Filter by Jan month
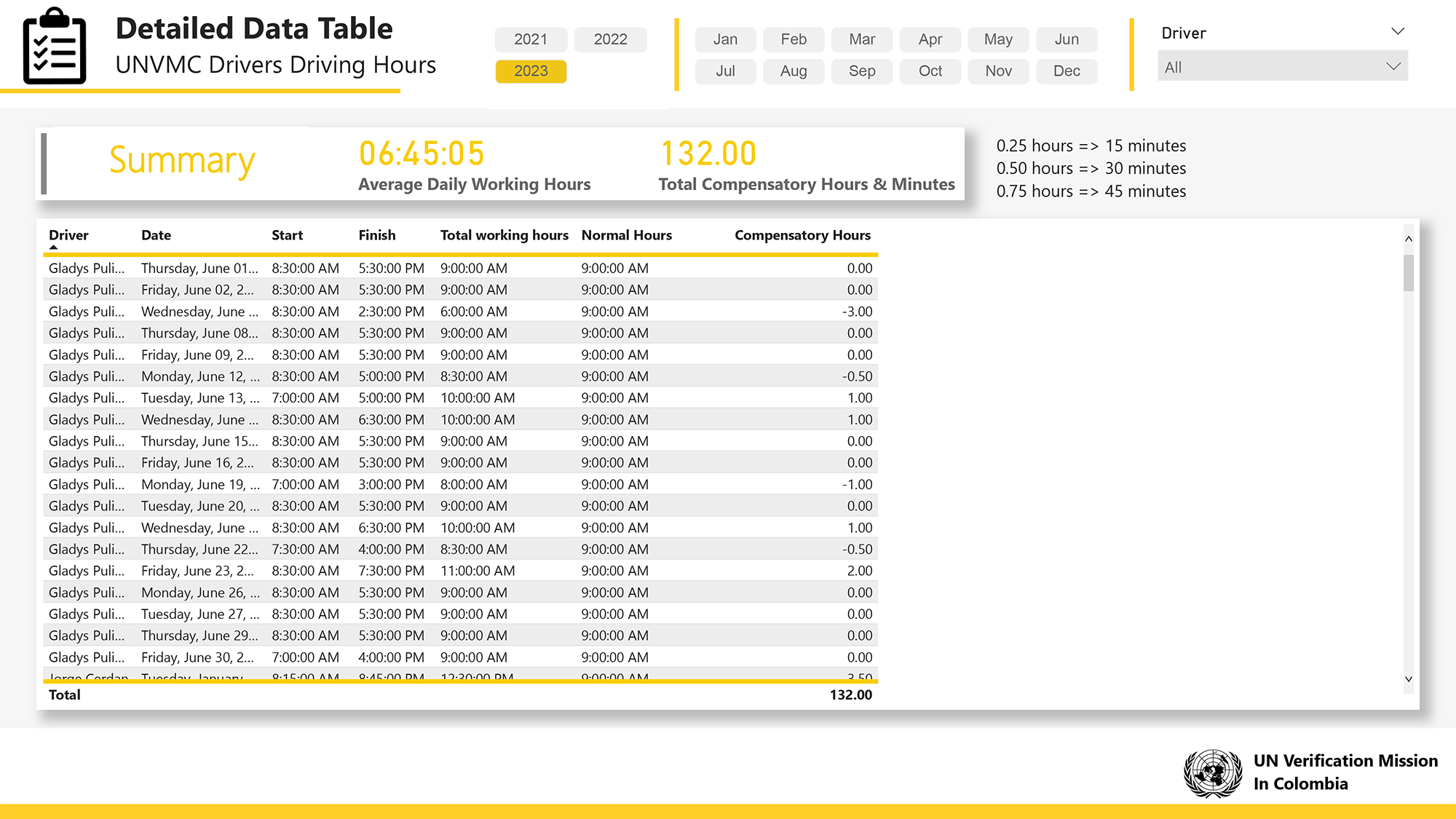The image size is (1456, 819). click(725, 39)
